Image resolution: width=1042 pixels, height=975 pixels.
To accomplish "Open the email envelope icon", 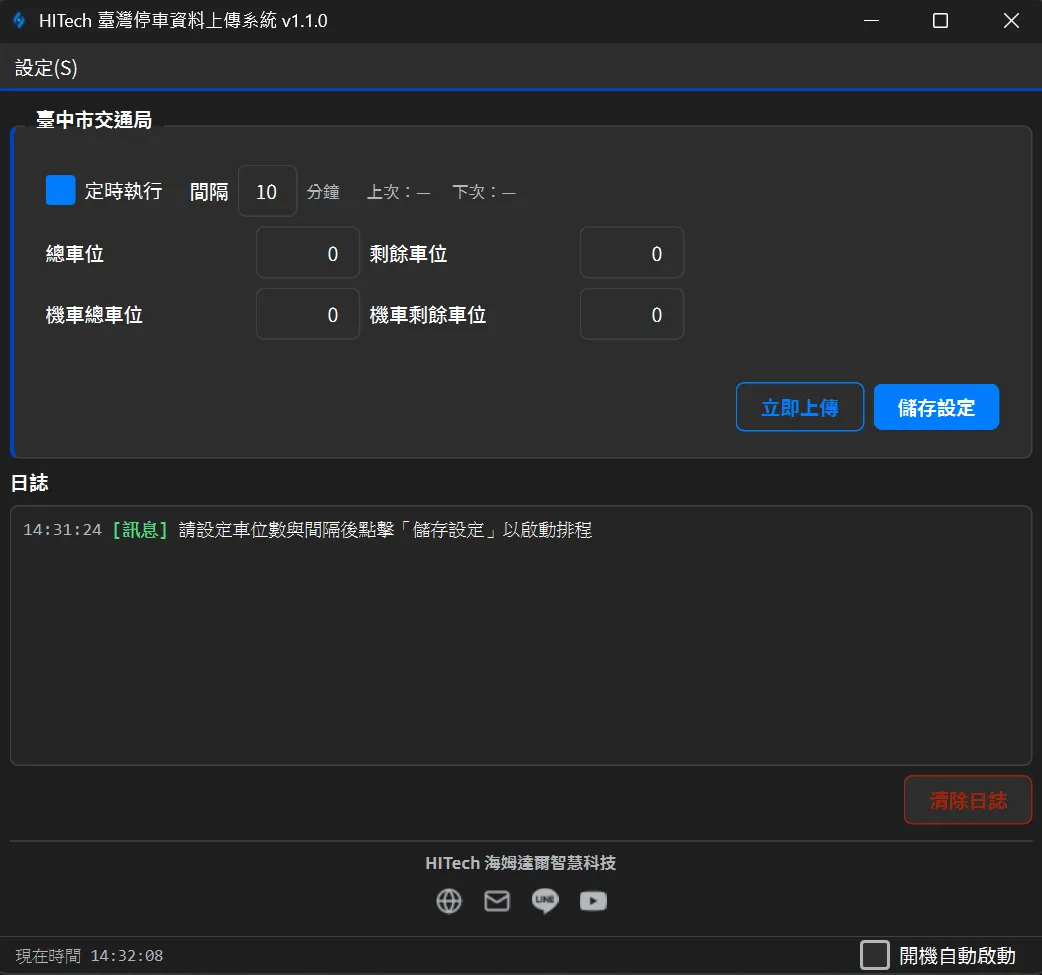I will coord(497,901).
